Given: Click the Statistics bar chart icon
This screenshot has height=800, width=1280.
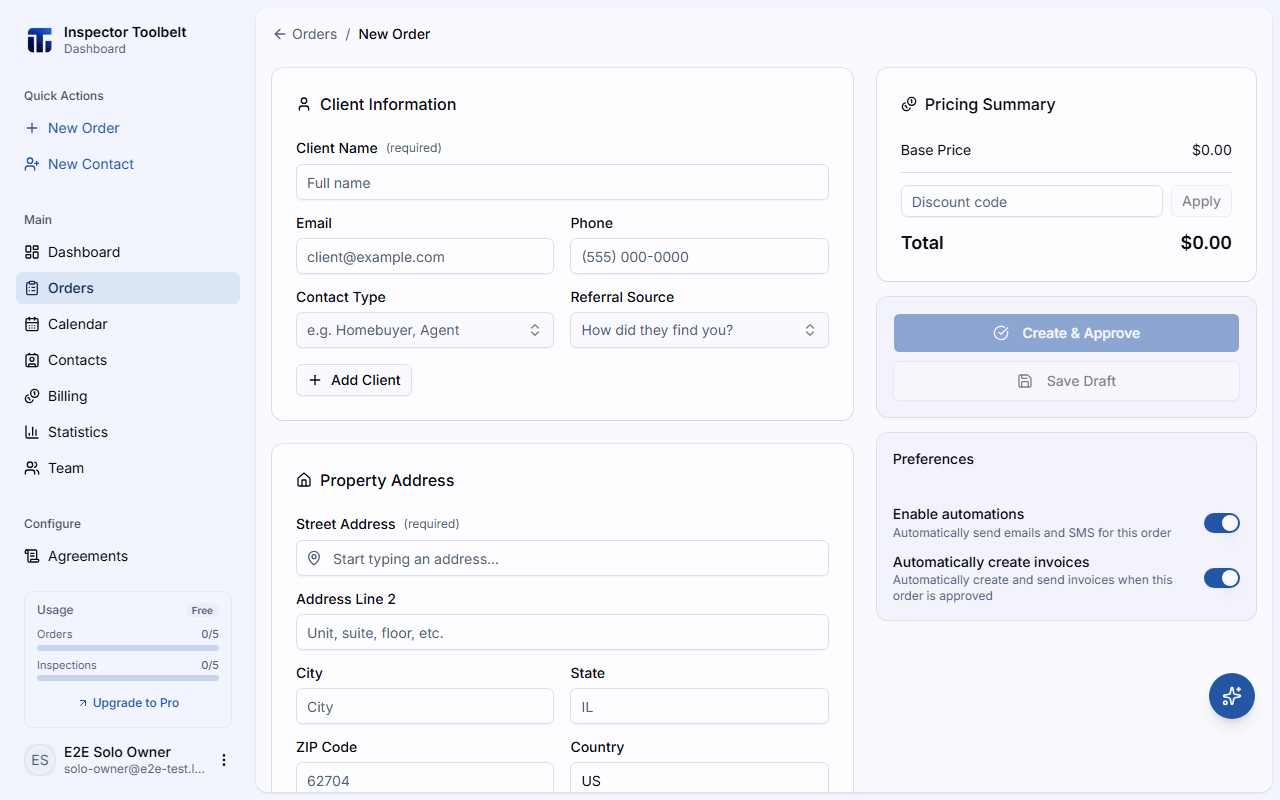Looking at the screenshot, I should [32, 432].
